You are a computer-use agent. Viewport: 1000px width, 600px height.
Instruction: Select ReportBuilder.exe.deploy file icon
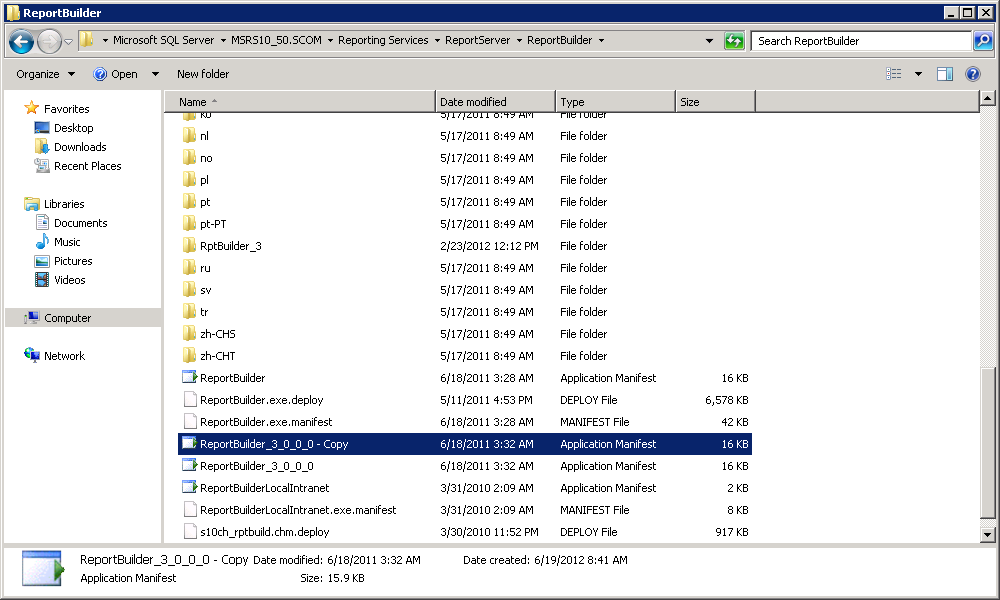tap(189, 400)
